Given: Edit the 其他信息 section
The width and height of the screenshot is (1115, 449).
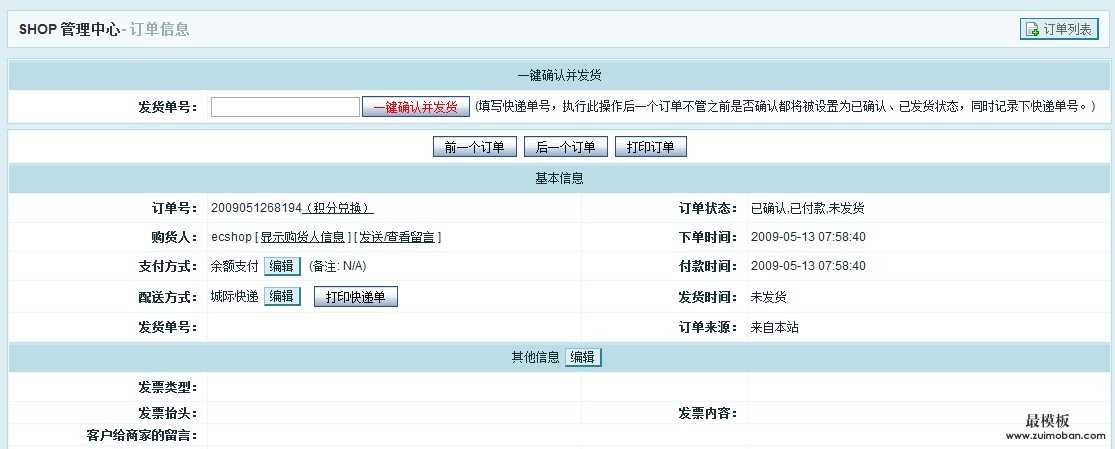Looking at the screenshot, I should click(582, 357).
